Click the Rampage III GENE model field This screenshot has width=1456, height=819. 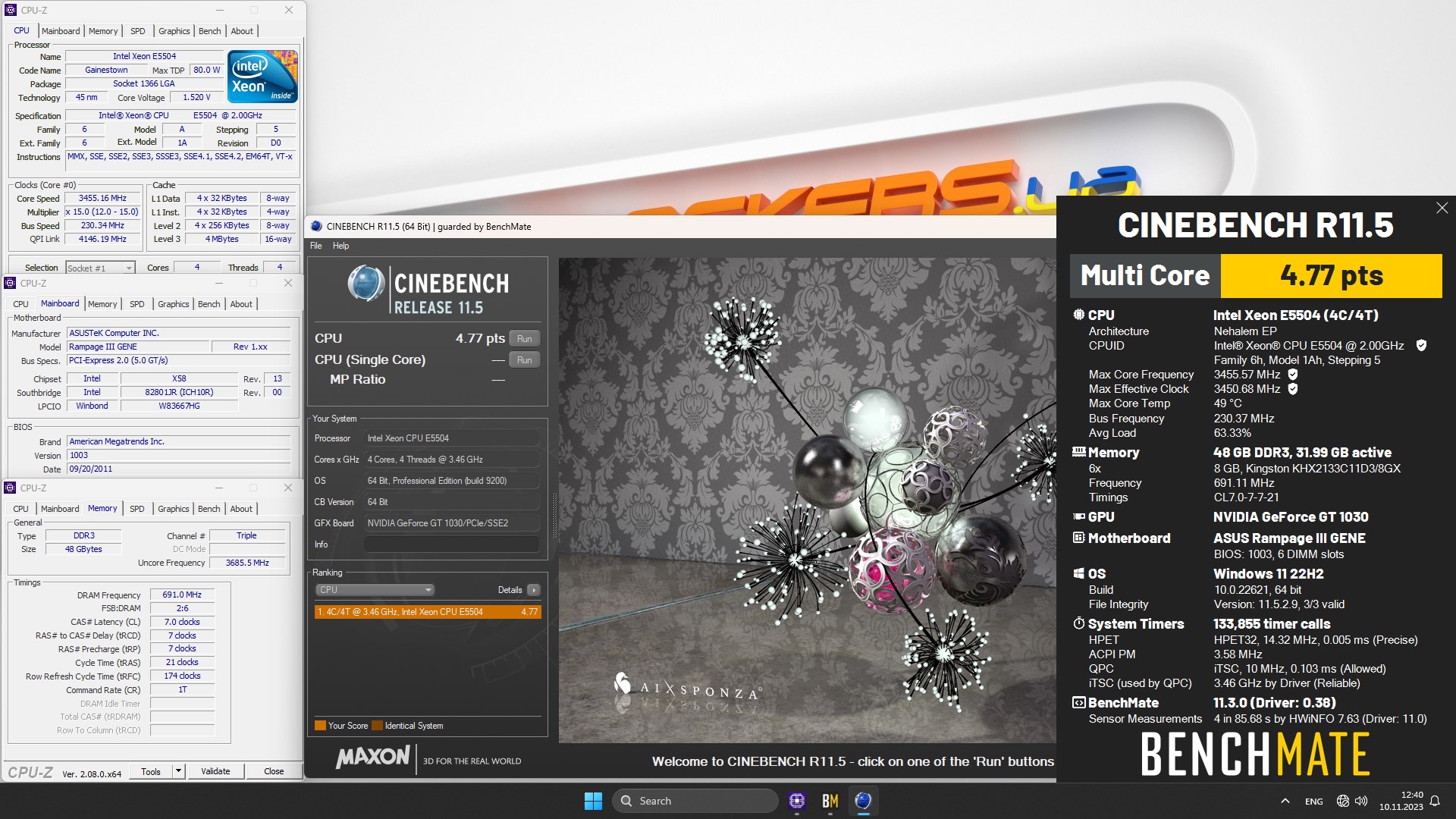(138, 347)
